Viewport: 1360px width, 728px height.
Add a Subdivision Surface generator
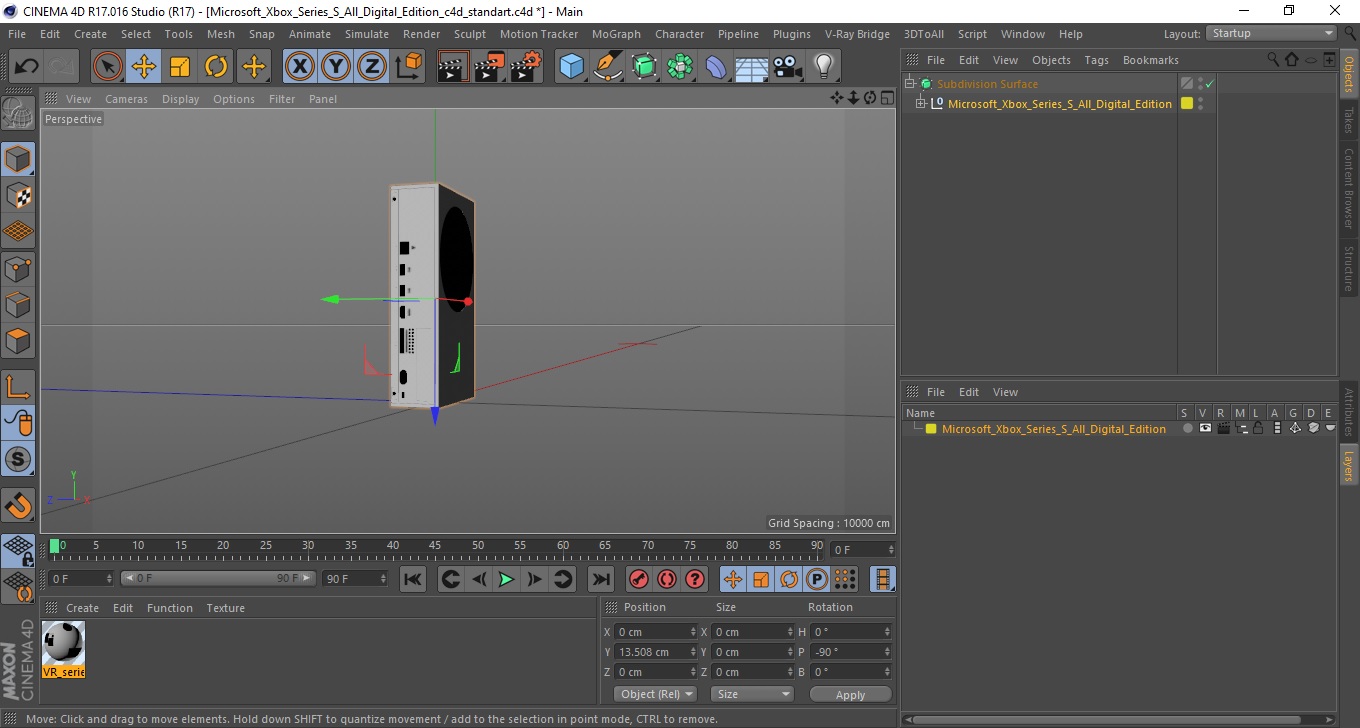click(x=644, y=67)
